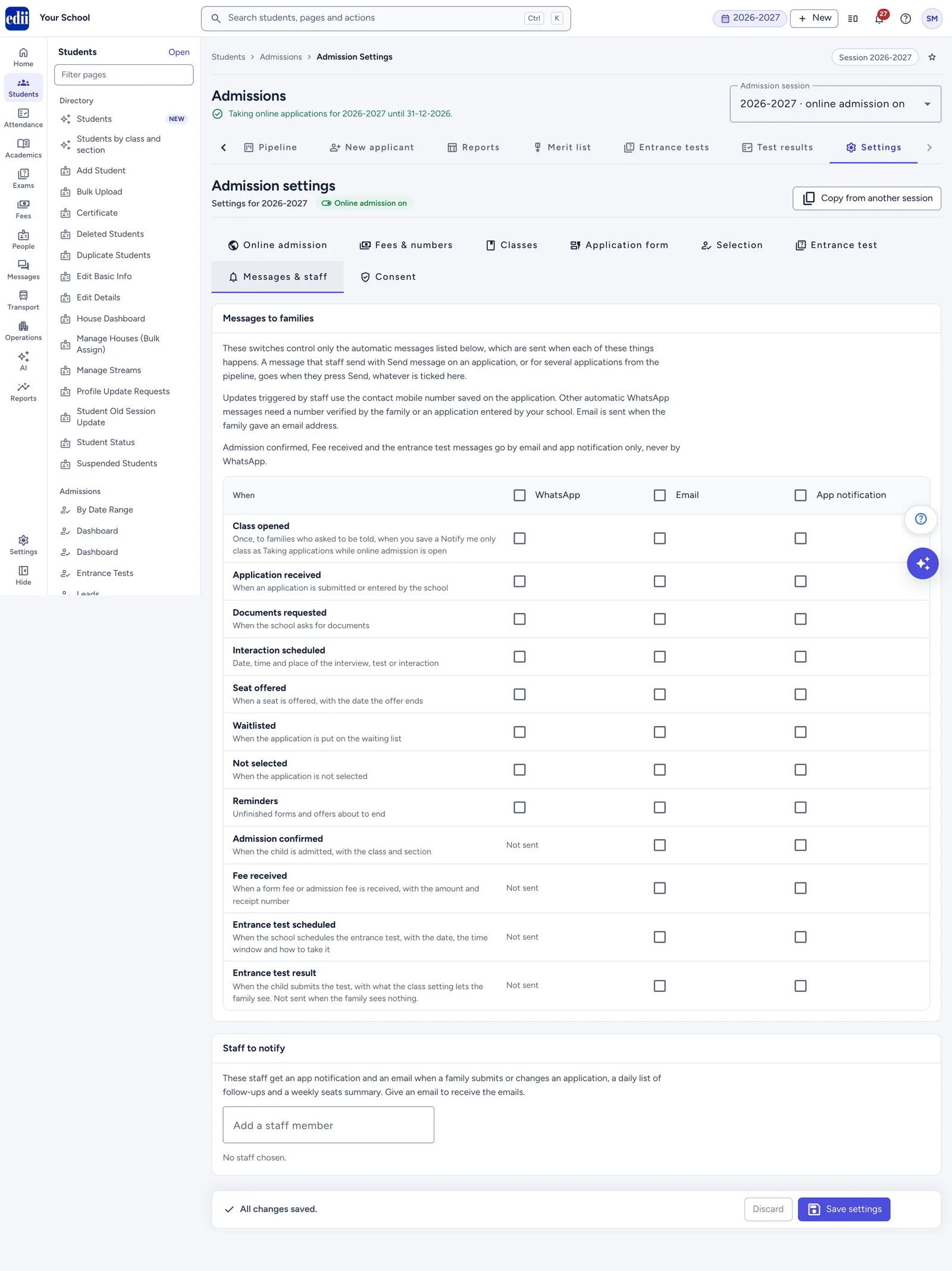Screen dimensions: 952x1271
Task: Enable App notification for Admission confirmed
Action: click(801, 845)
